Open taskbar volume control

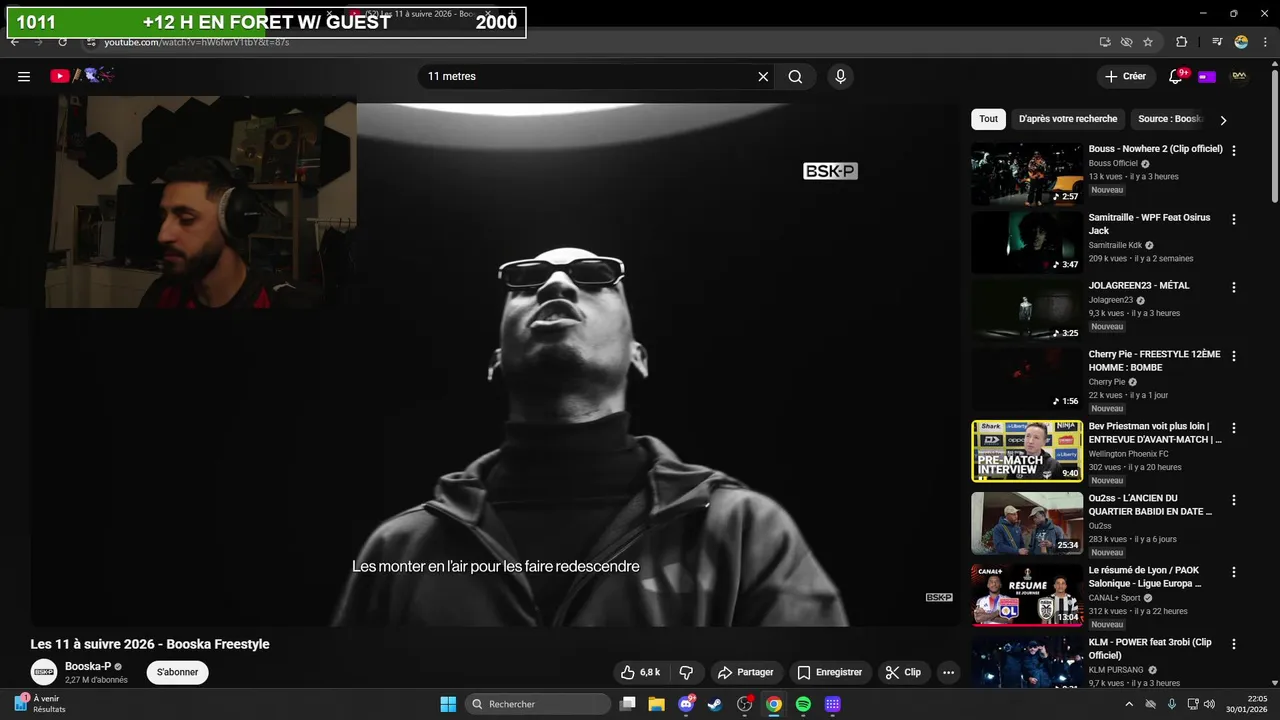click(x=1209, y=704)
